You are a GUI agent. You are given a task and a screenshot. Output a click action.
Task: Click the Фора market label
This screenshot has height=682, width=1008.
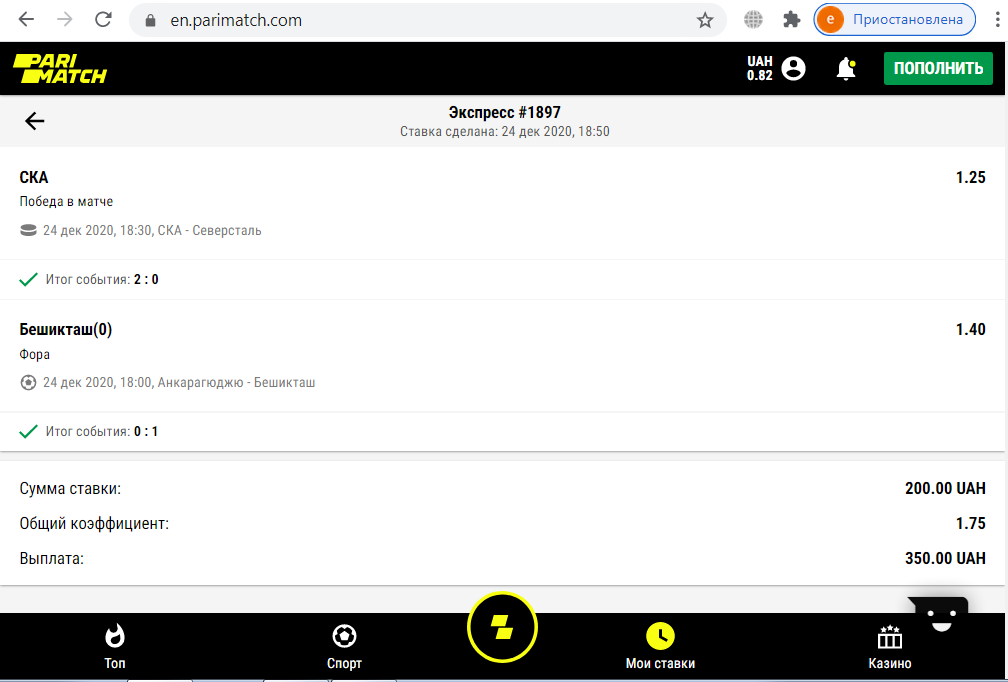35,355
